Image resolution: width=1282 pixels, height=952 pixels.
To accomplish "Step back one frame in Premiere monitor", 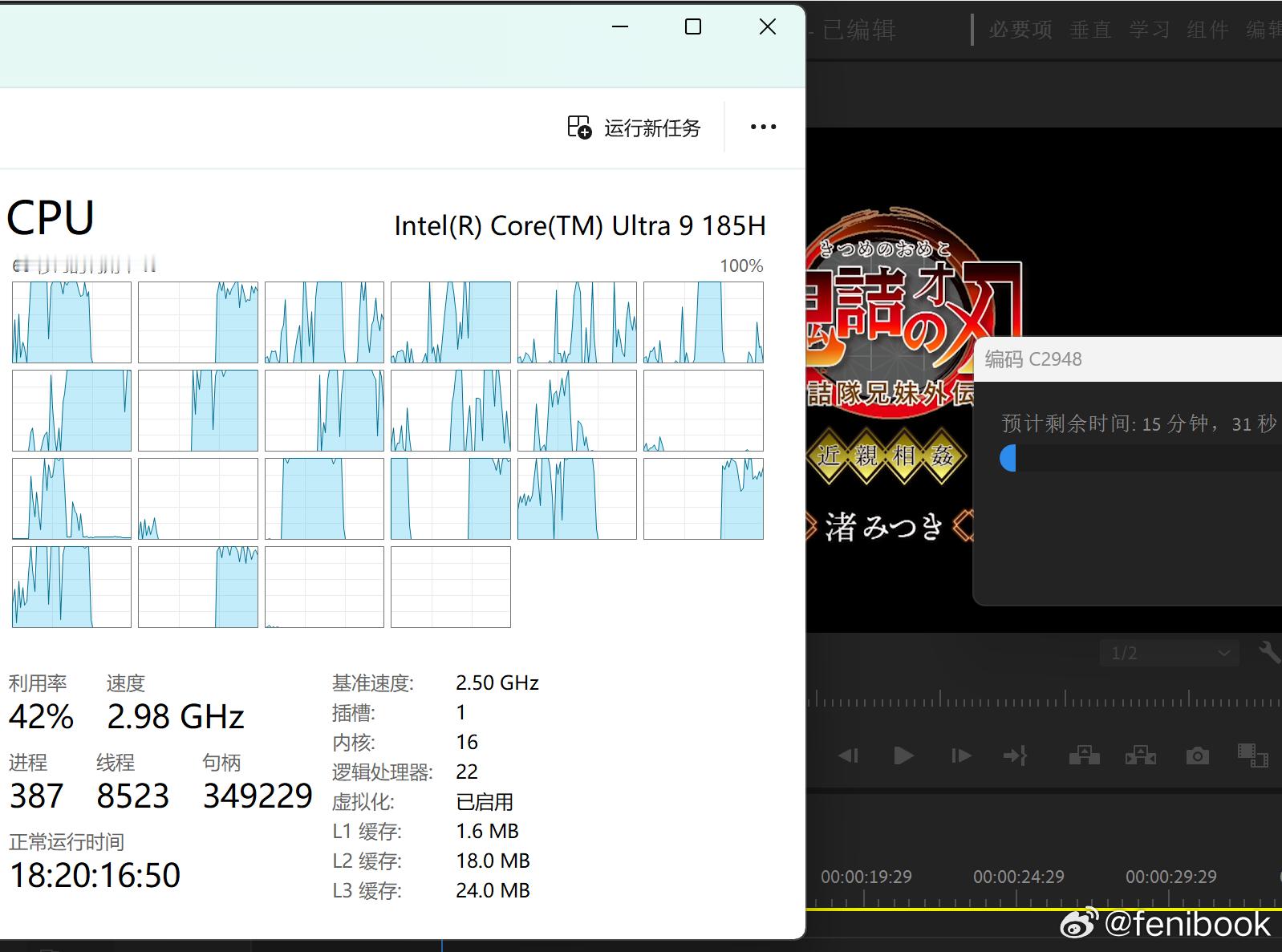I will tap(848, 756).
